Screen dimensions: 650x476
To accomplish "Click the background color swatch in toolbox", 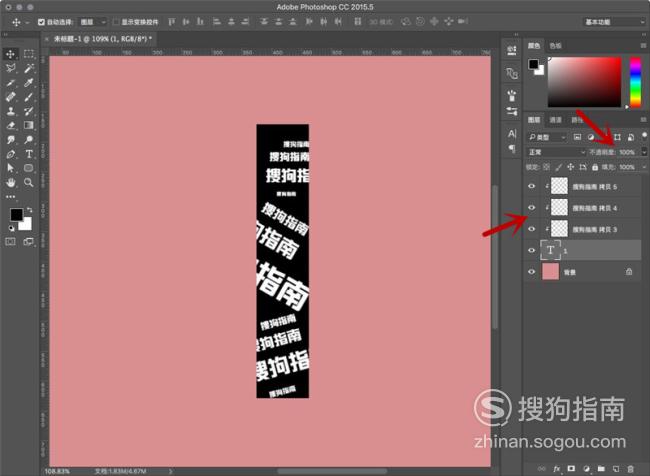I will 27,226.
